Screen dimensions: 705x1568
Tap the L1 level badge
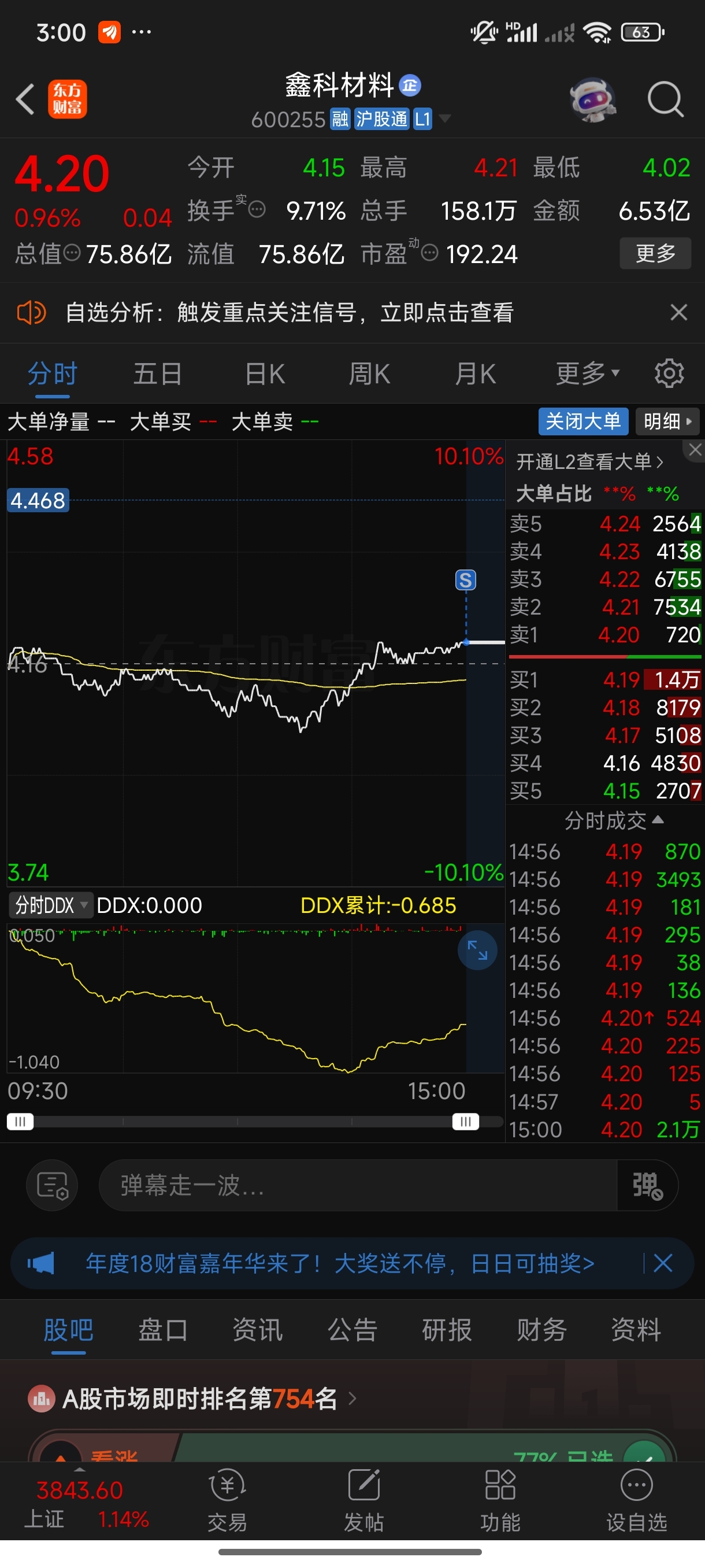point(422,119)
